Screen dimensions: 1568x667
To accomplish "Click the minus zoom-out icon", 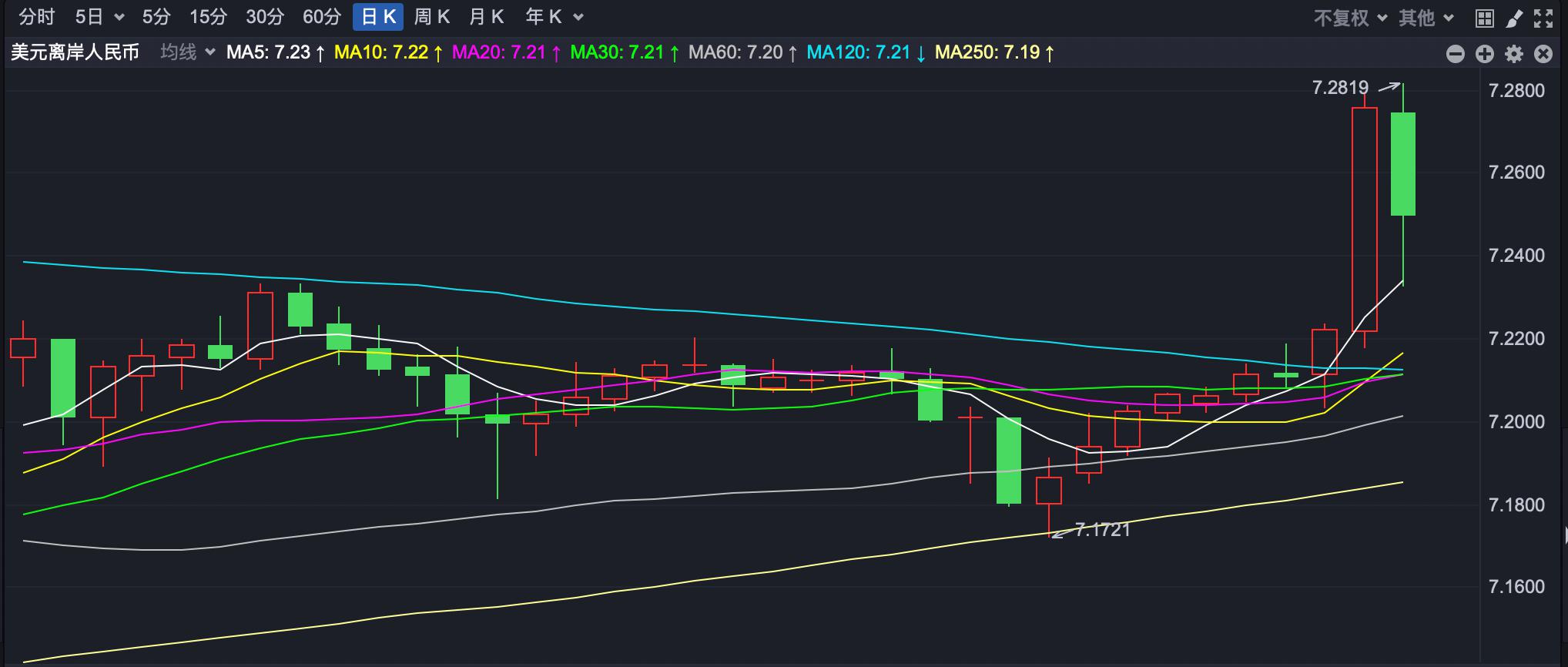I will pos(1456,53).
